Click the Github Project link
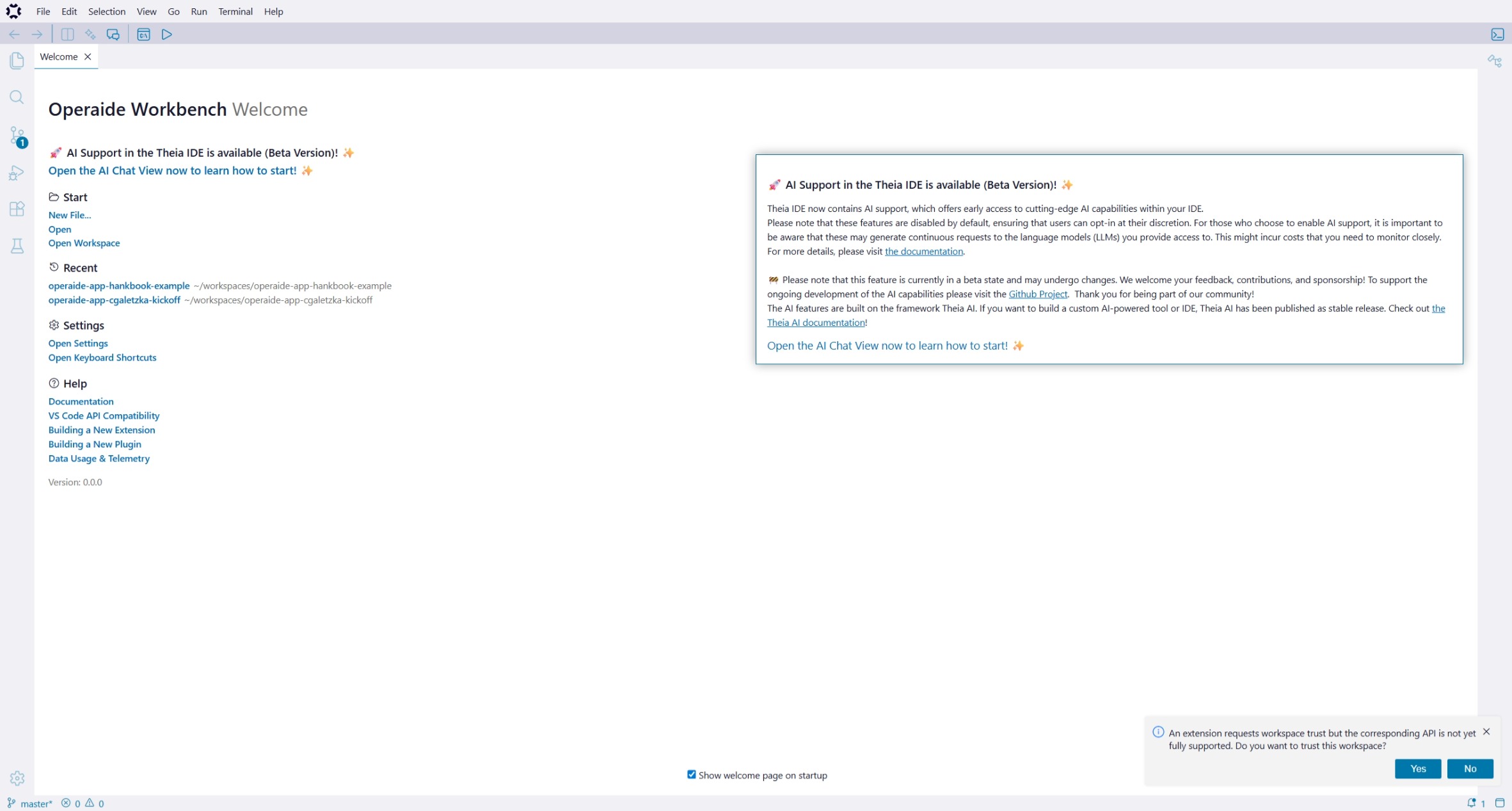1512x811 pixels. tap(1038, 294)
